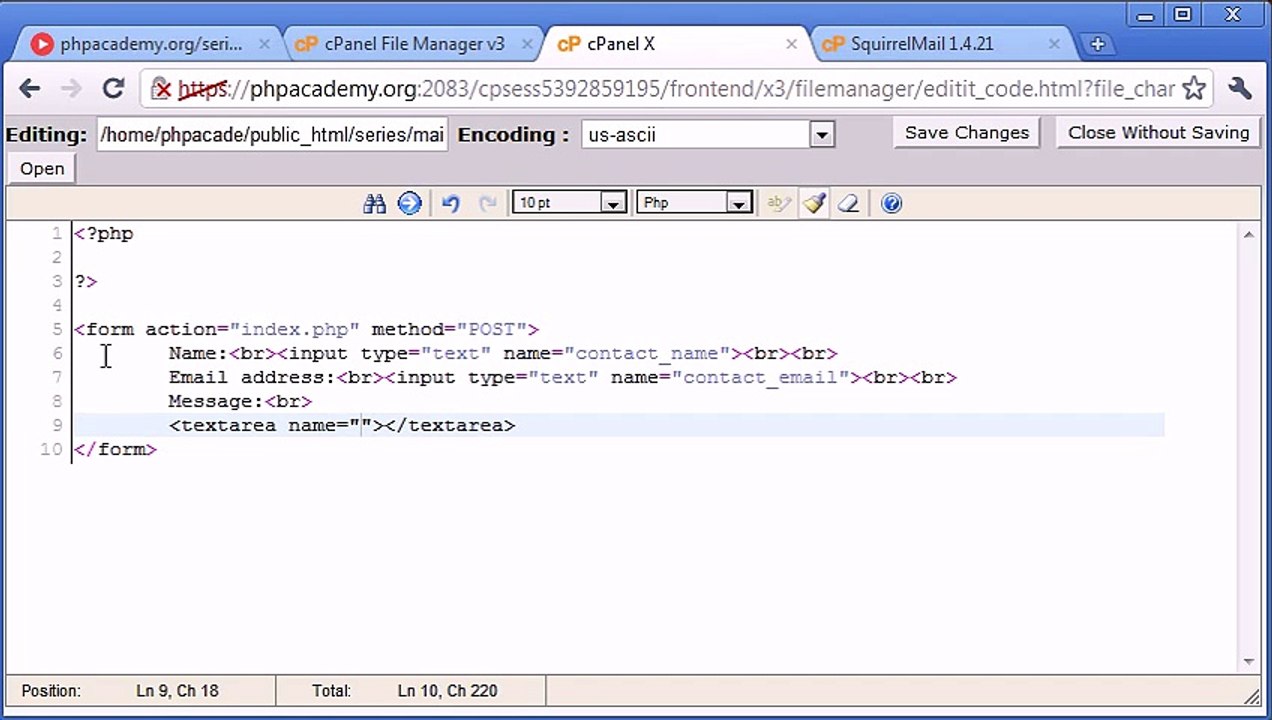Toggle the spell check abc icon
The height and width of the screenshot is (720, 1272).
[779, 203]
